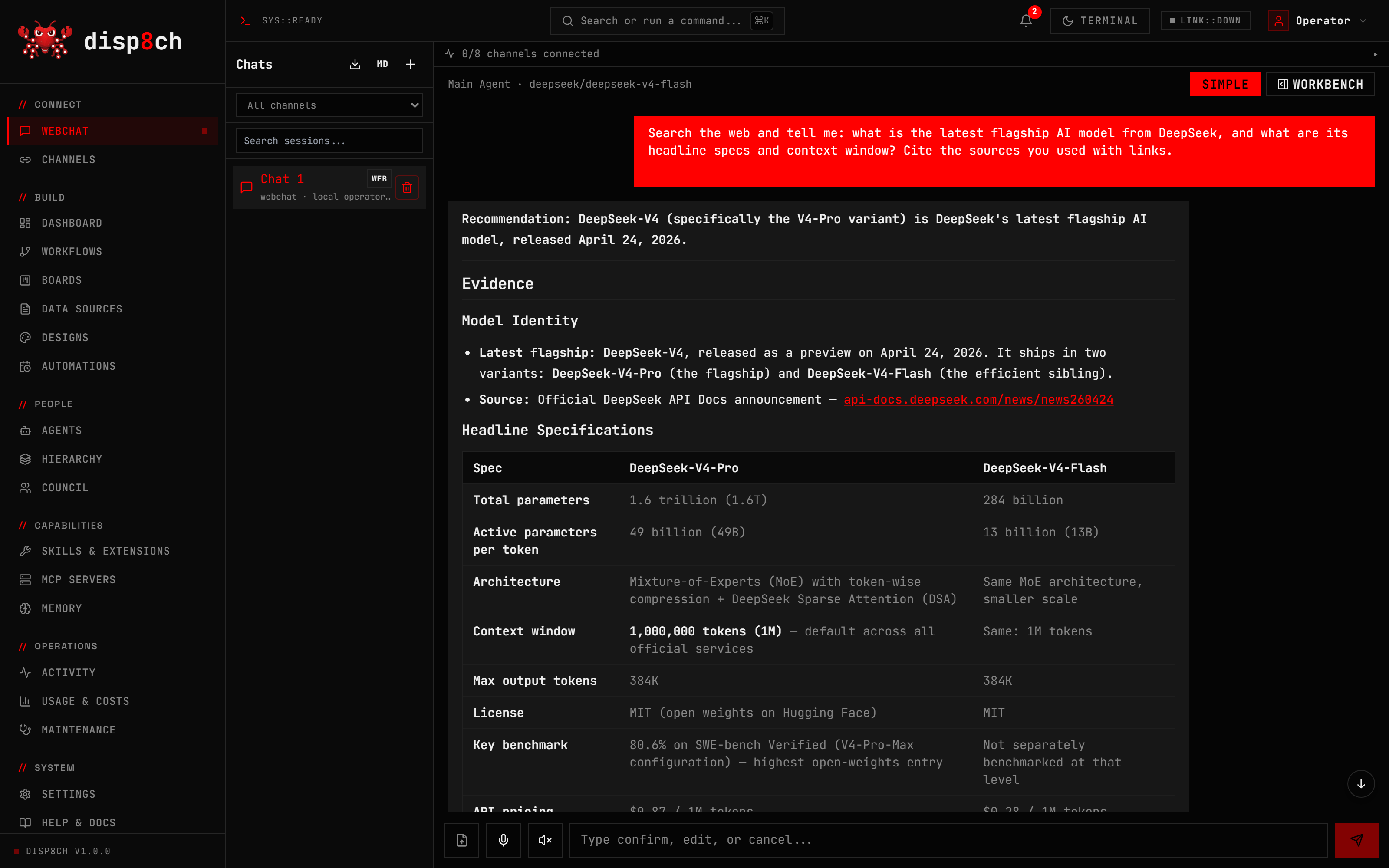Screen dimensions: 1389x868
Task: Click the DESIGNS palette icon
Action: click(25, 338)
